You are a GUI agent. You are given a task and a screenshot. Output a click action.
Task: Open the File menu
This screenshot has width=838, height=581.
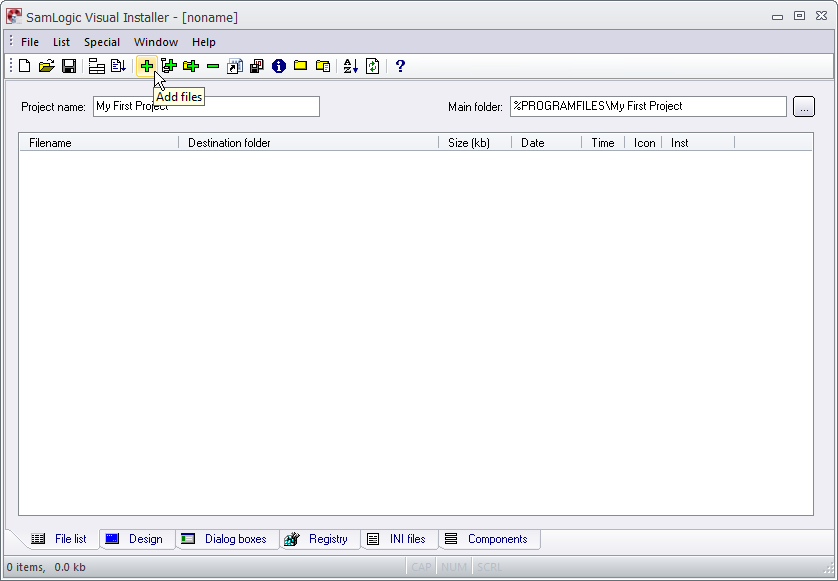[30, 42]
